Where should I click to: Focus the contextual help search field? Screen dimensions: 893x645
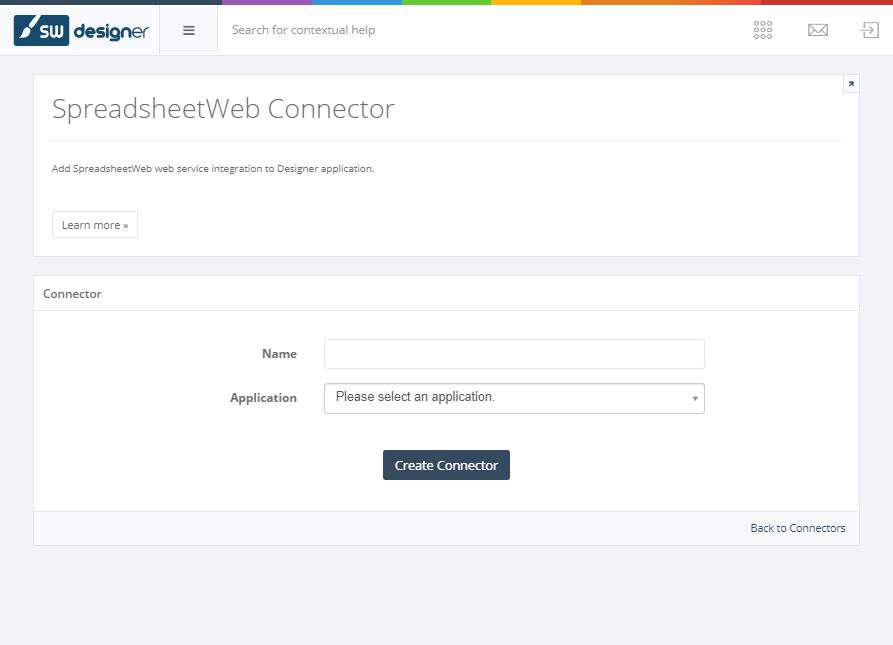478,30
